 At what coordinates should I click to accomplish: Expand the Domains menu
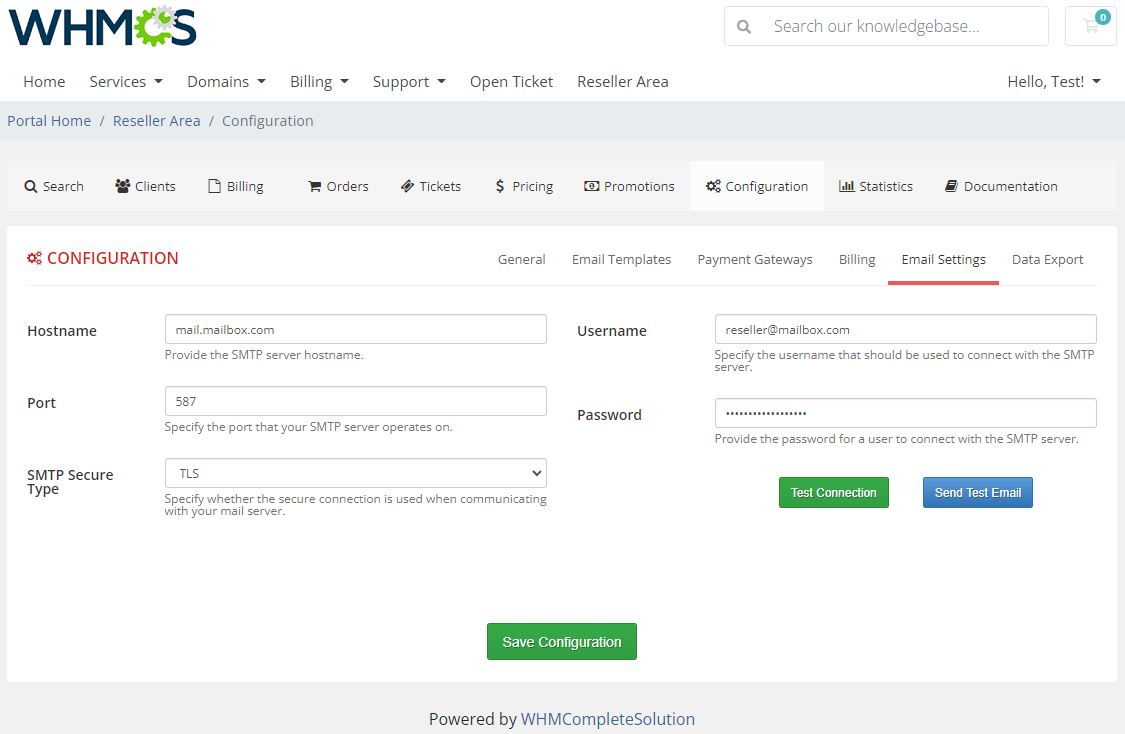click(226, 81)
